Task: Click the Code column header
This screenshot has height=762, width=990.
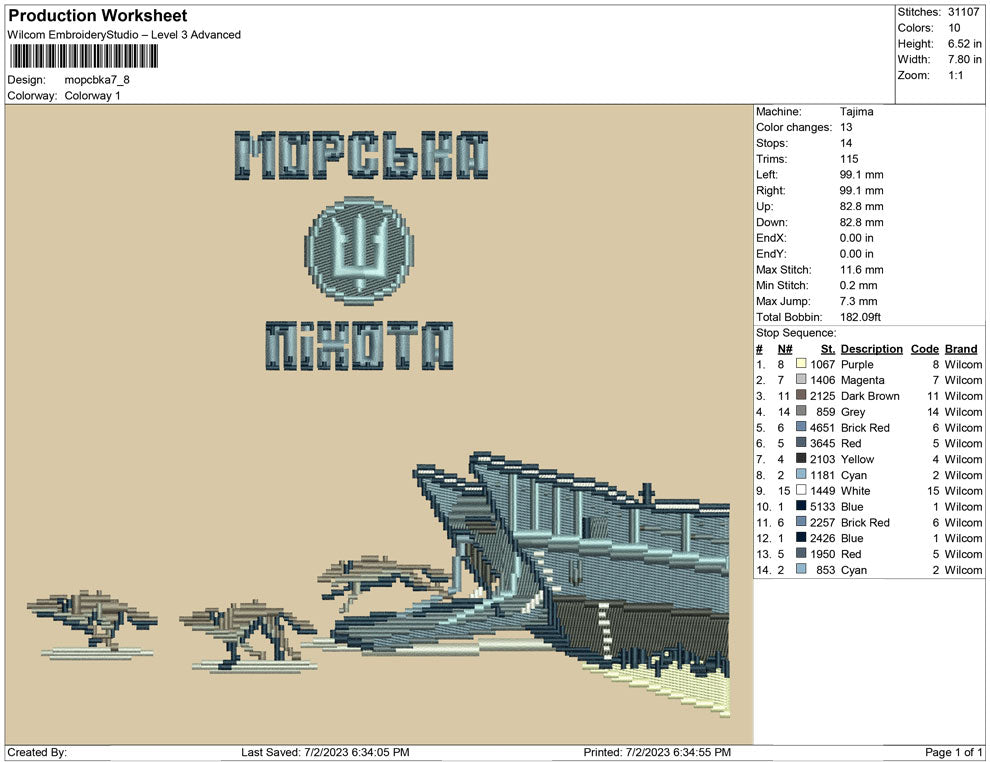Action: (x=924, y=349)
